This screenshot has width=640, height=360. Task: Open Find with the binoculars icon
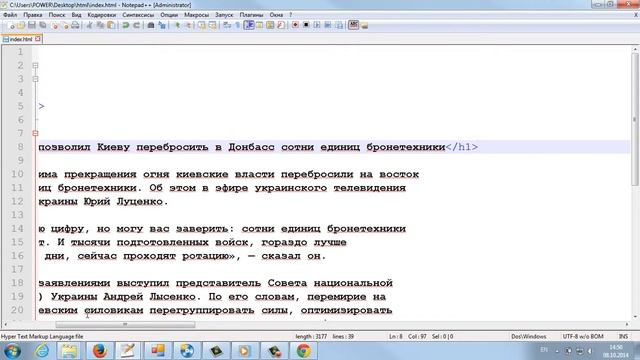(x=151, y=25)
